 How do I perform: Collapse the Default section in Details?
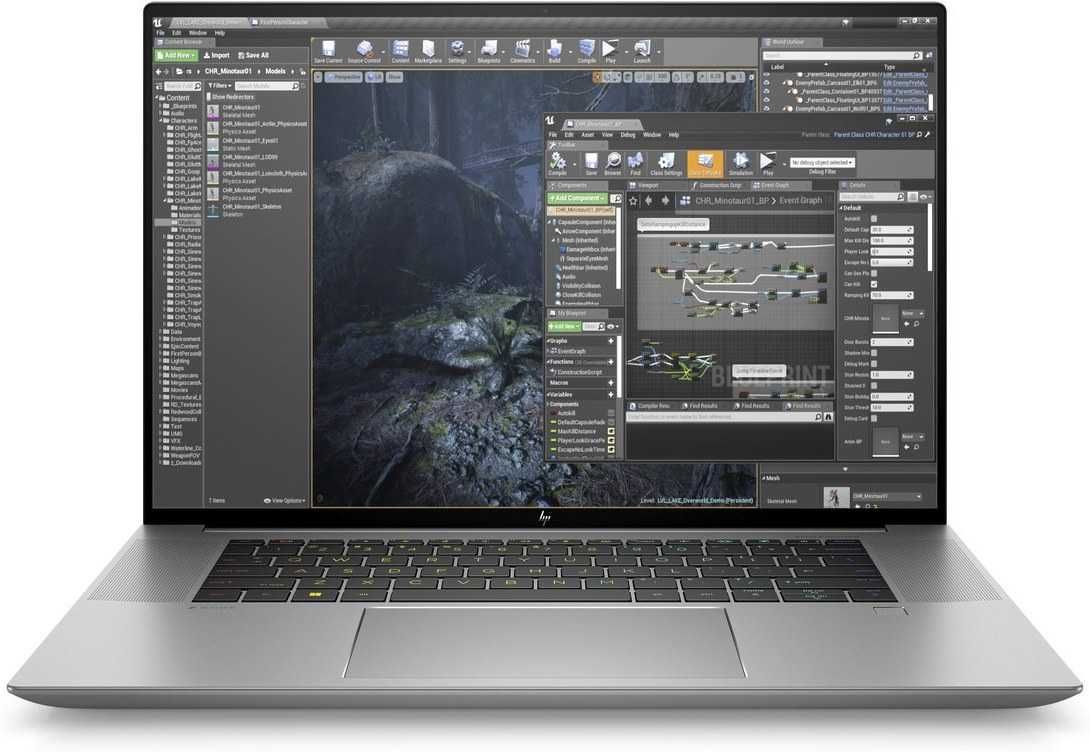841,209
